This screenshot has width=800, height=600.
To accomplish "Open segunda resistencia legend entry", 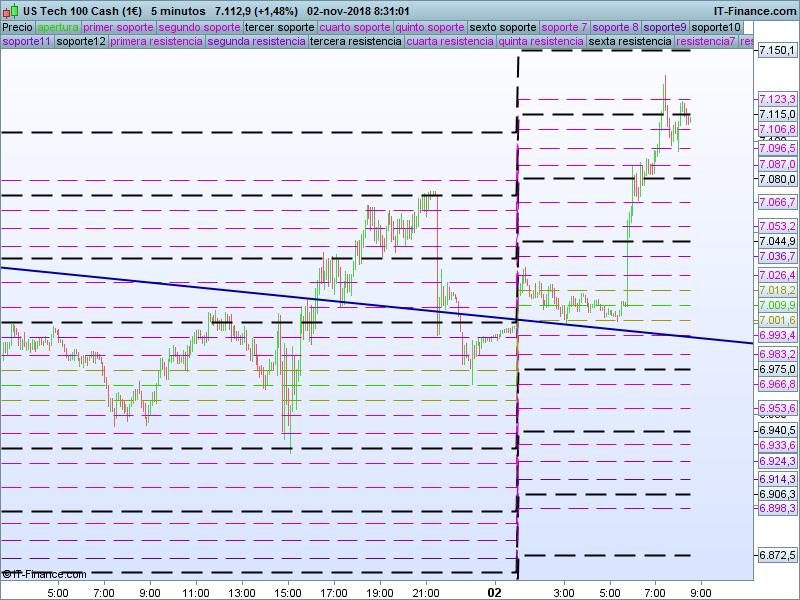I will [x=257, y=41].
